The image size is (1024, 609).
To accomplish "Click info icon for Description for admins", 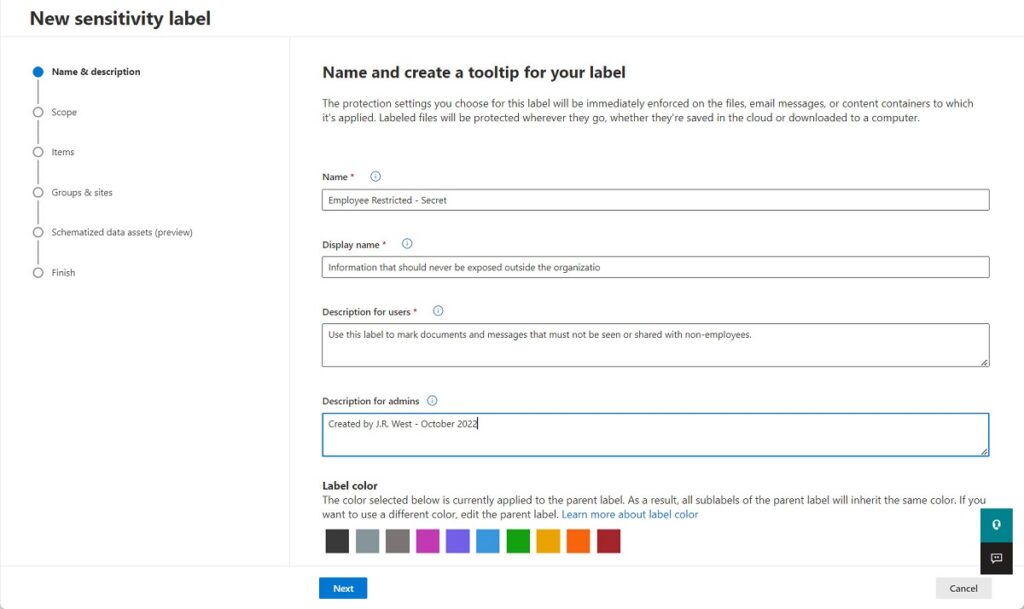I will [x=432, y=401].
